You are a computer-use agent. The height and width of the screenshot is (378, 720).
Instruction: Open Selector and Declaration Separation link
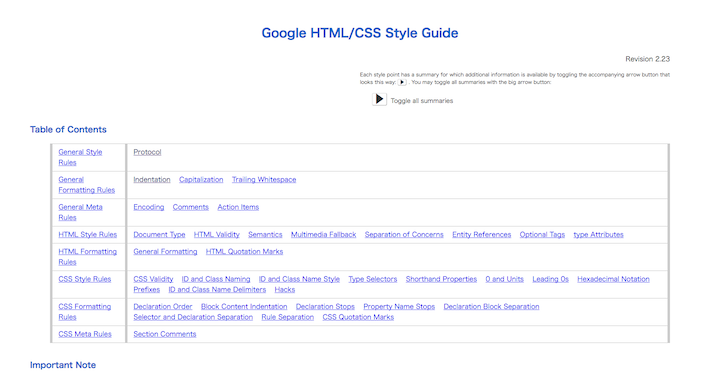coord(193,317)
